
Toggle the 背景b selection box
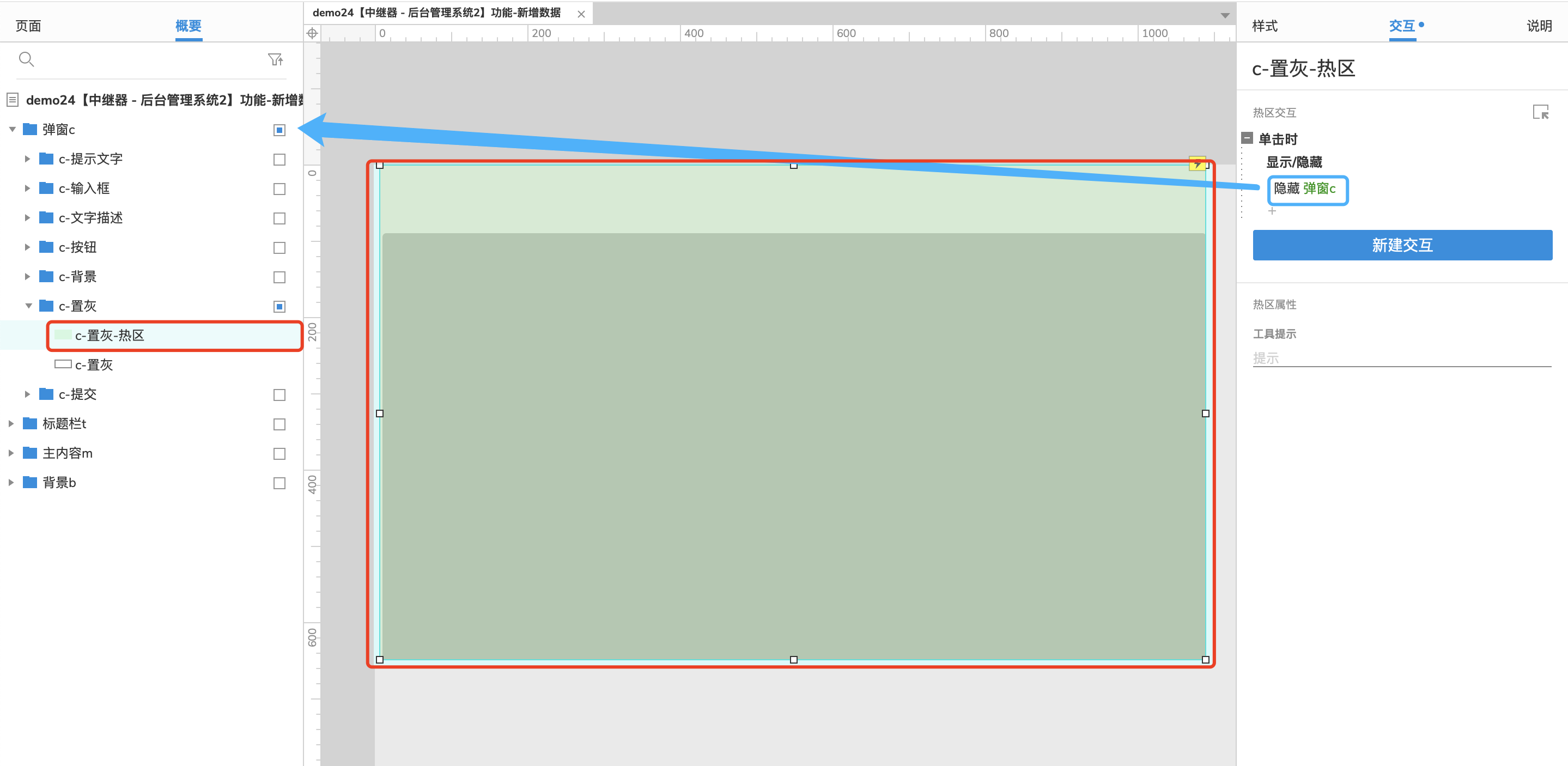point(279,483)
